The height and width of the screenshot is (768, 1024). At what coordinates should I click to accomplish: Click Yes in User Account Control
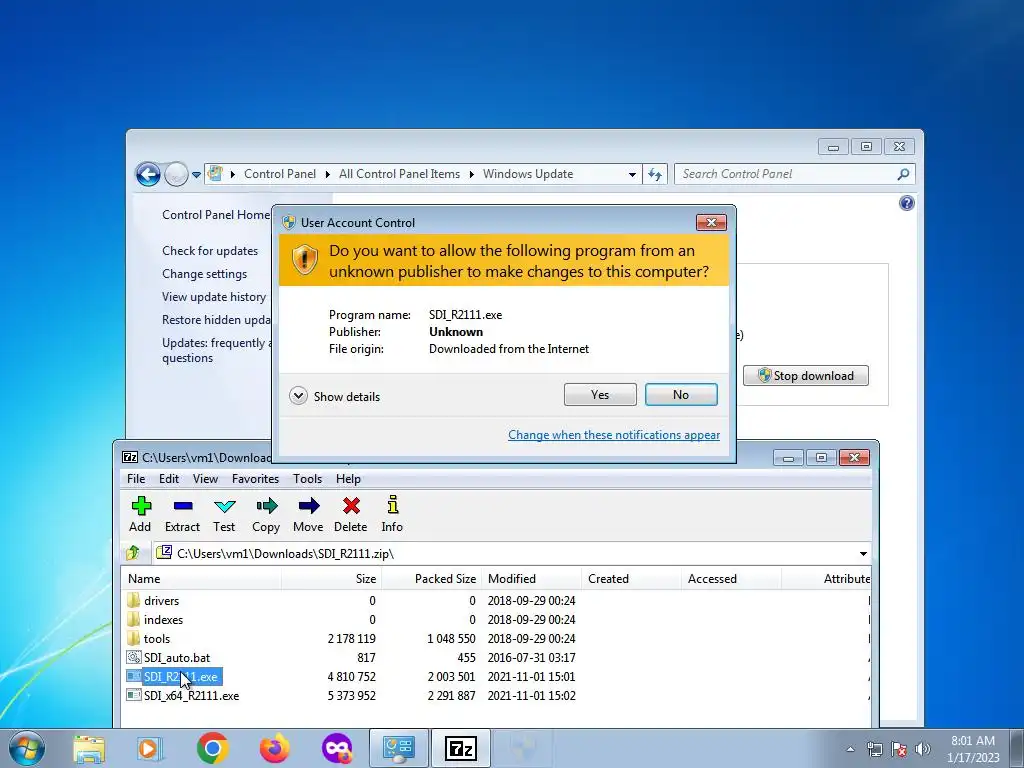(600, 394)
